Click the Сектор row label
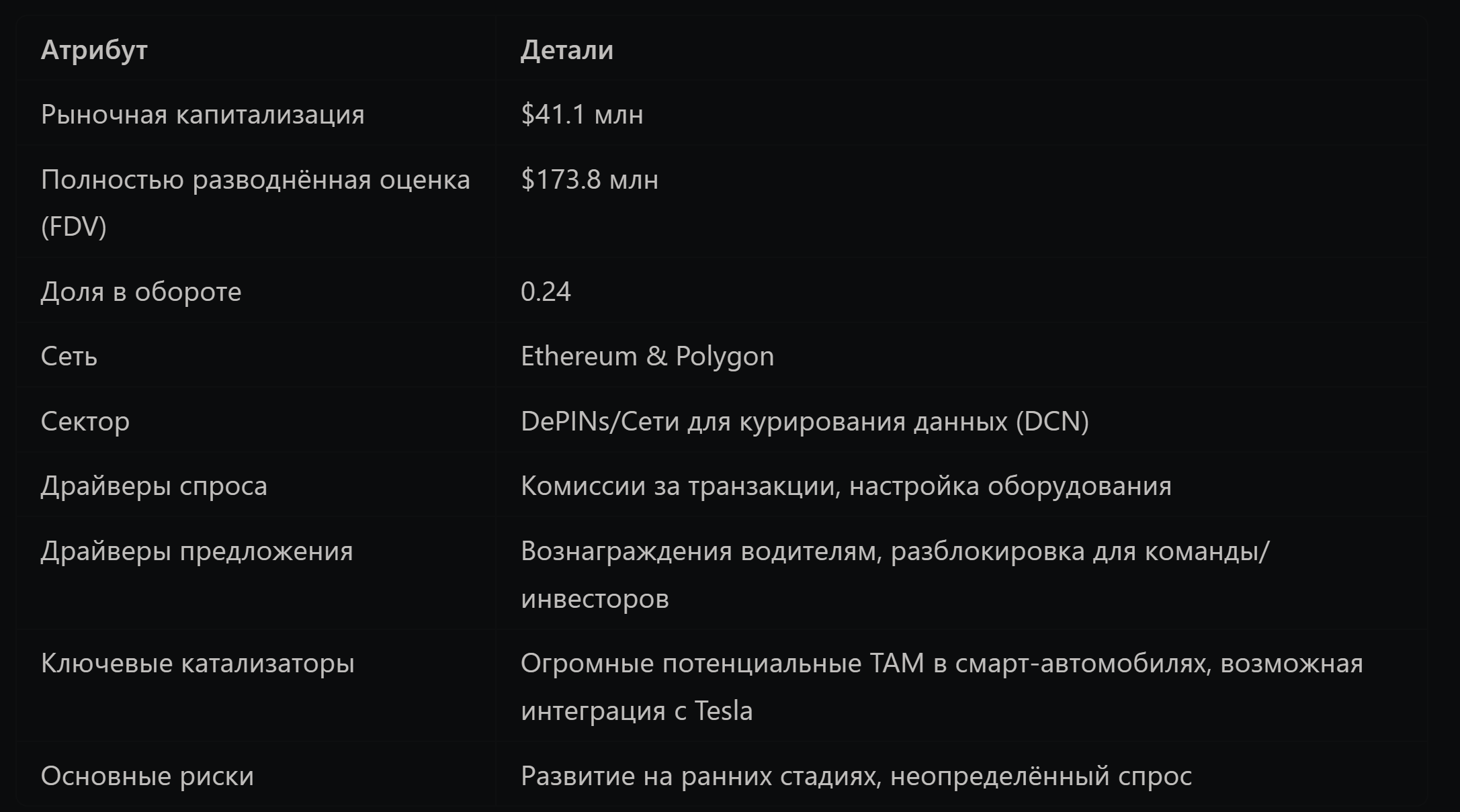Image resolution: width=1460 pixels, height=812 pixels. click(x=85, y=421)
